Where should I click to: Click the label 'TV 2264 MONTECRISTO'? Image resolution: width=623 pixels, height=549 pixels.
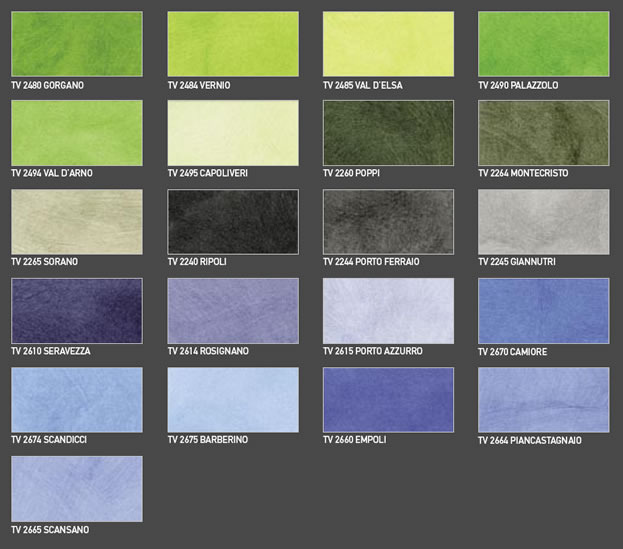click(x=523, y=173)
